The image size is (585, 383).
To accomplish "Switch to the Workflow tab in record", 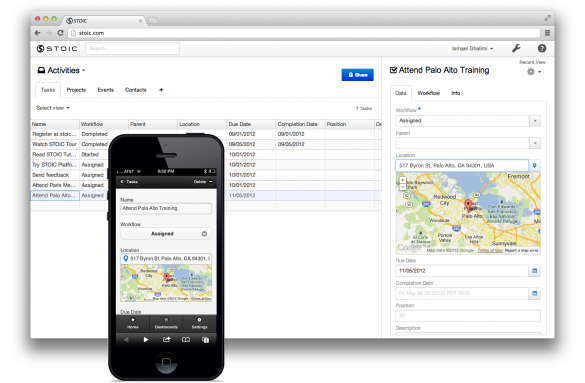I will pyautogui.click(x=428, y=93).
